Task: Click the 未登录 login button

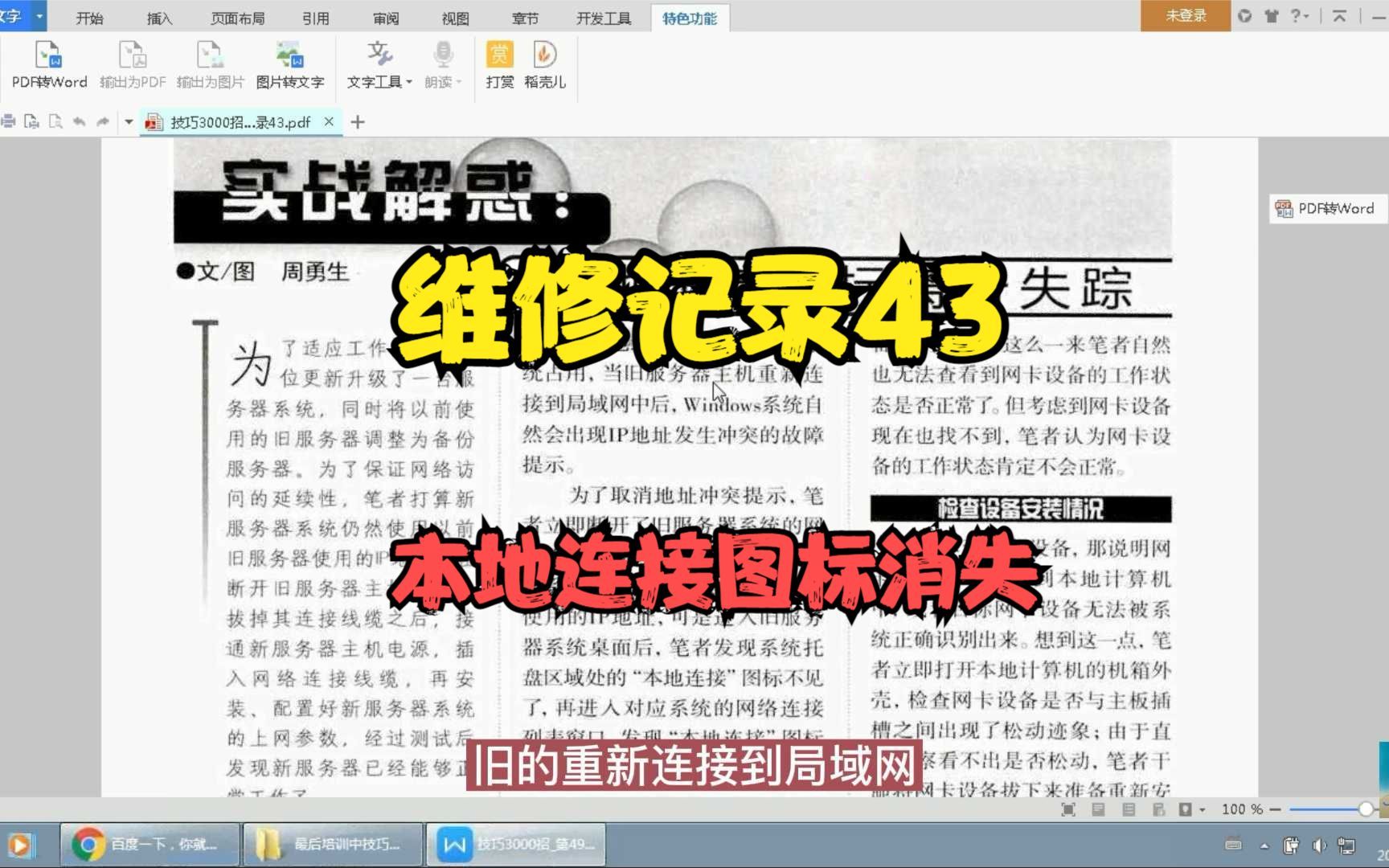Action: (x=1185, y=15)
